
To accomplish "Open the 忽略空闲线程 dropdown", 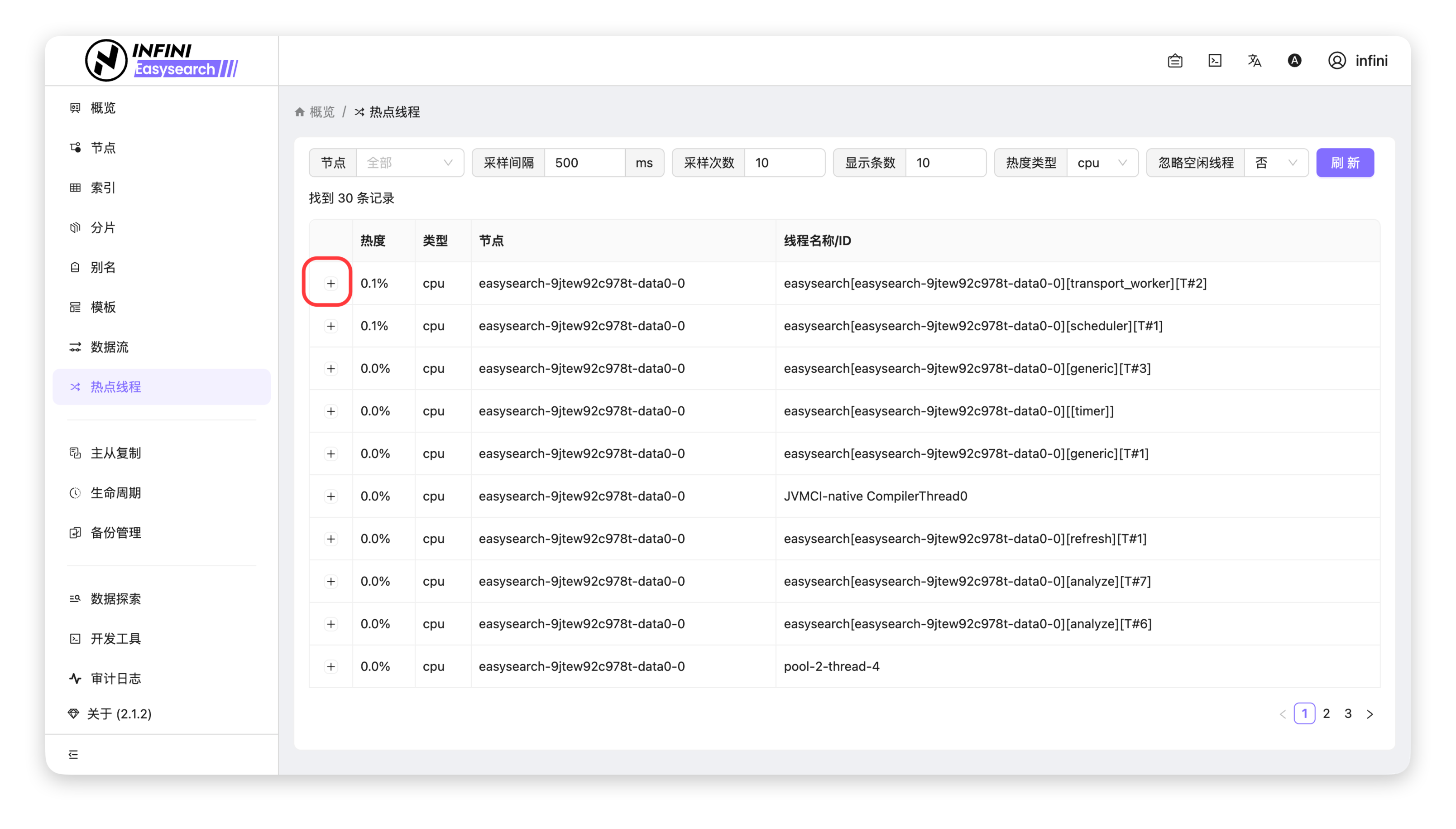I will [x=1276, y=163].
